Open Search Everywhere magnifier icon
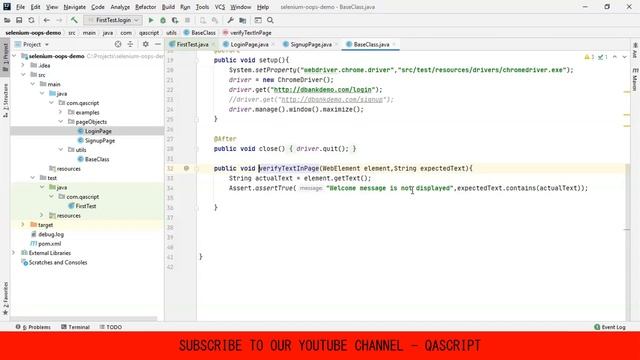 (x=270, y=20)
